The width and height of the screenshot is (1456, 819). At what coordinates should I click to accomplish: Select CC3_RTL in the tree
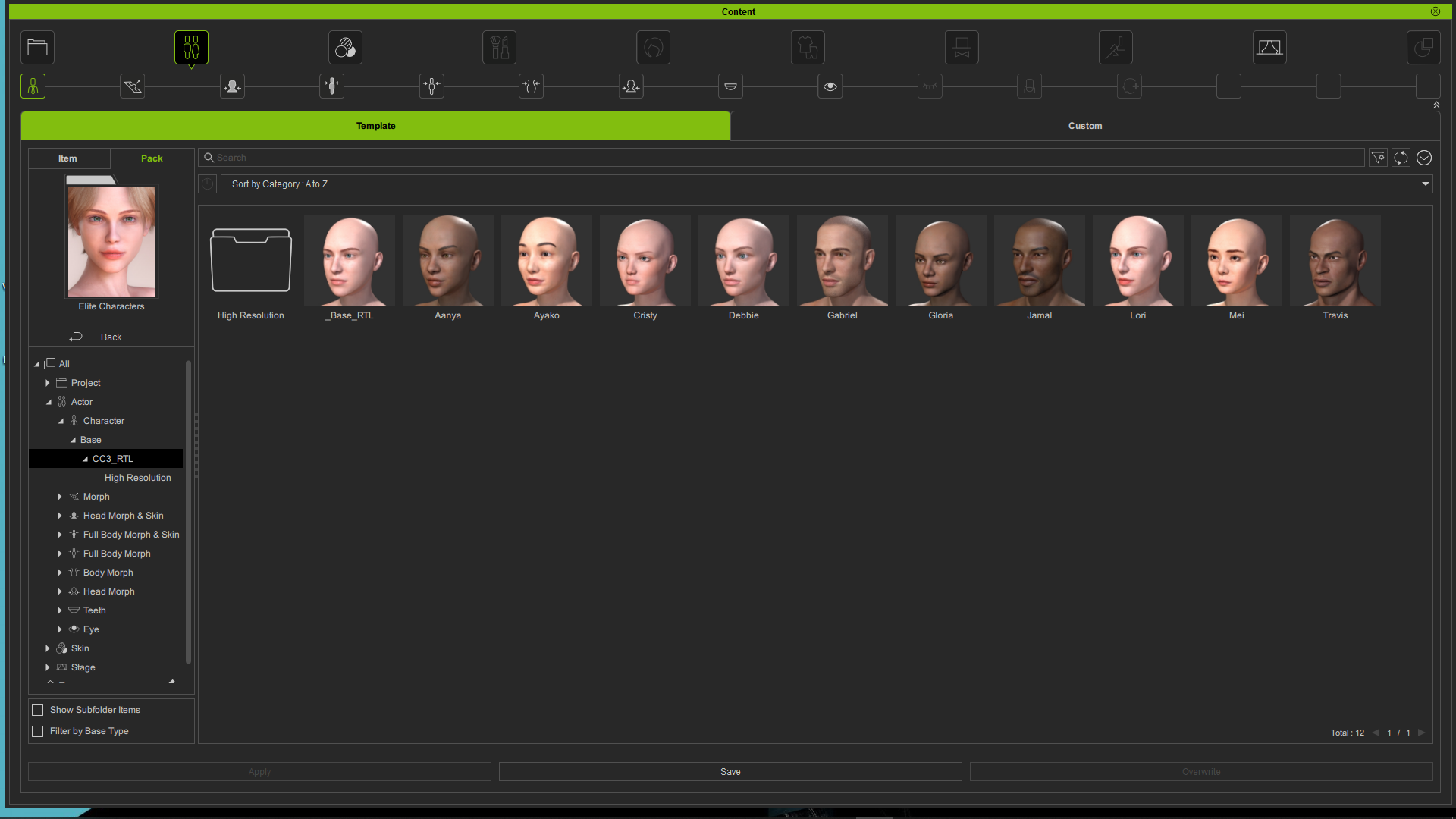(112, 459)
